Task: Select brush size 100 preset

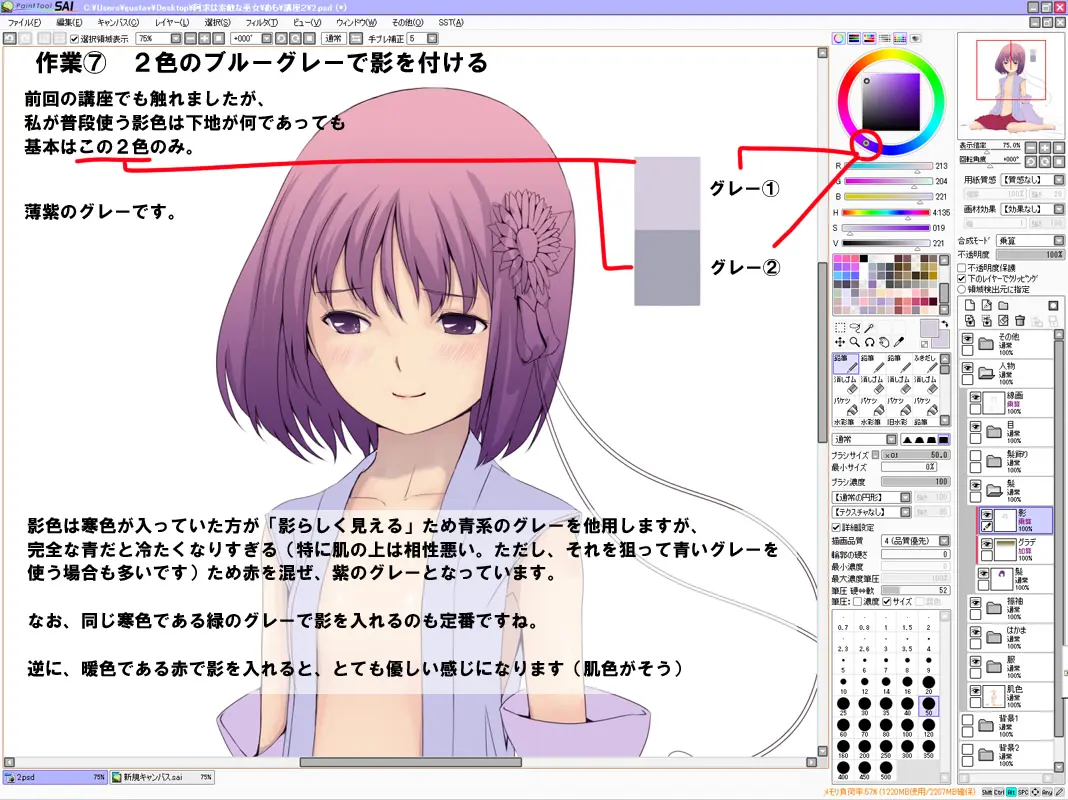Action: click(907, 727)
